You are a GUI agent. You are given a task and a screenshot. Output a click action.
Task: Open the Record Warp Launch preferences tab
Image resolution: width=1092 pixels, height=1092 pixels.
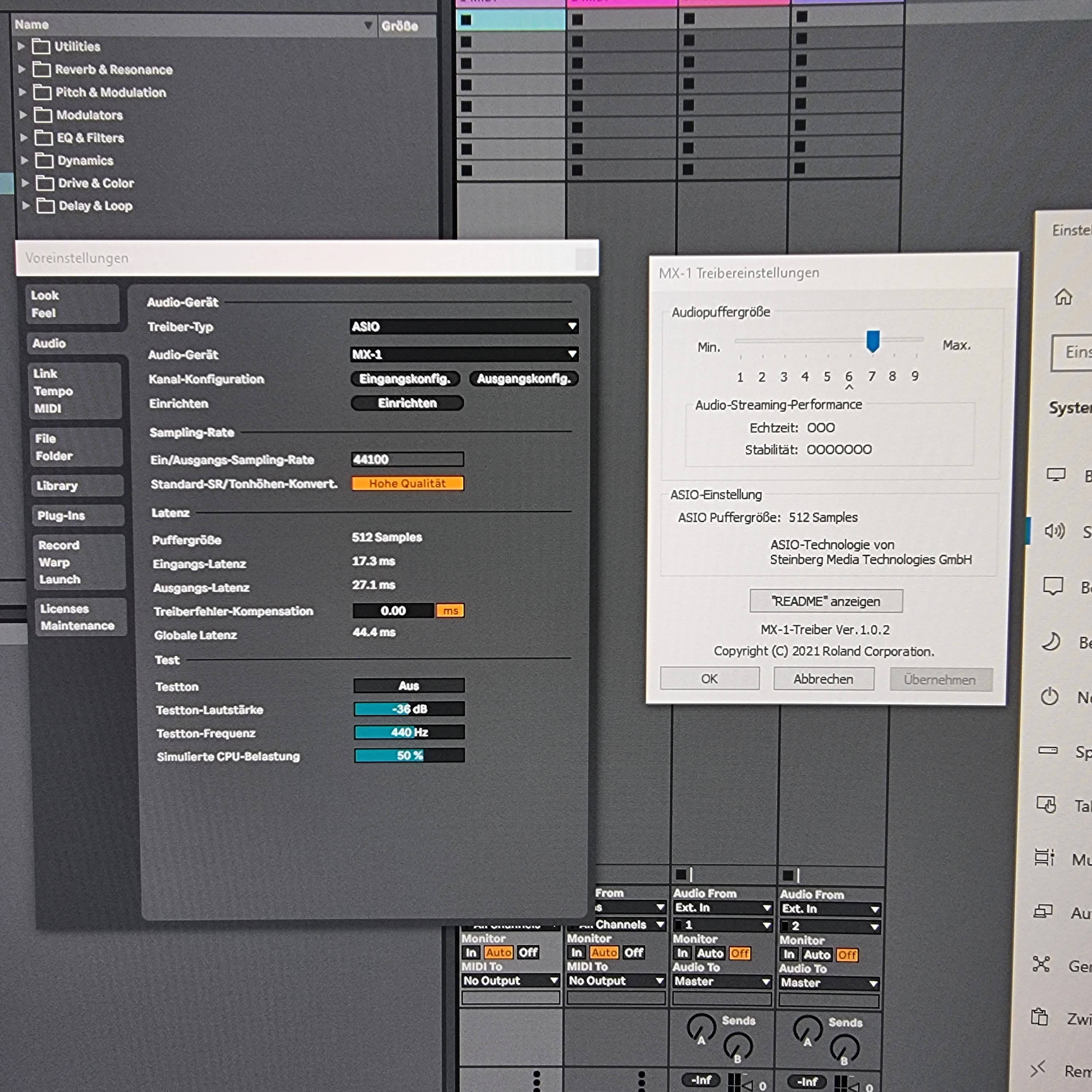(x=79, y=562)
